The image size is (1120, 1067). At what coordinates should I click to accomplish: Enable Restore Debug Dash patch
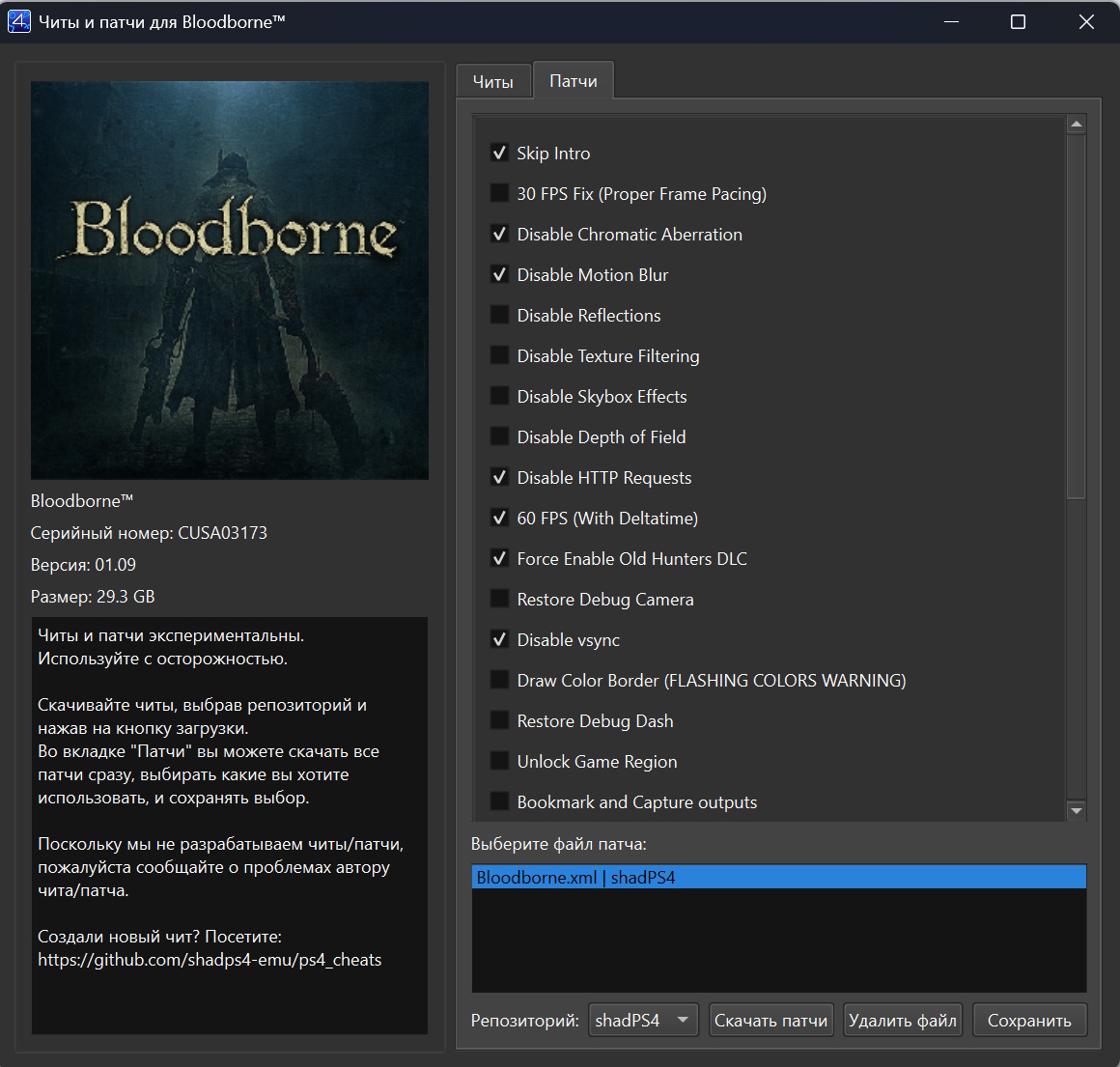coord(499,720)
